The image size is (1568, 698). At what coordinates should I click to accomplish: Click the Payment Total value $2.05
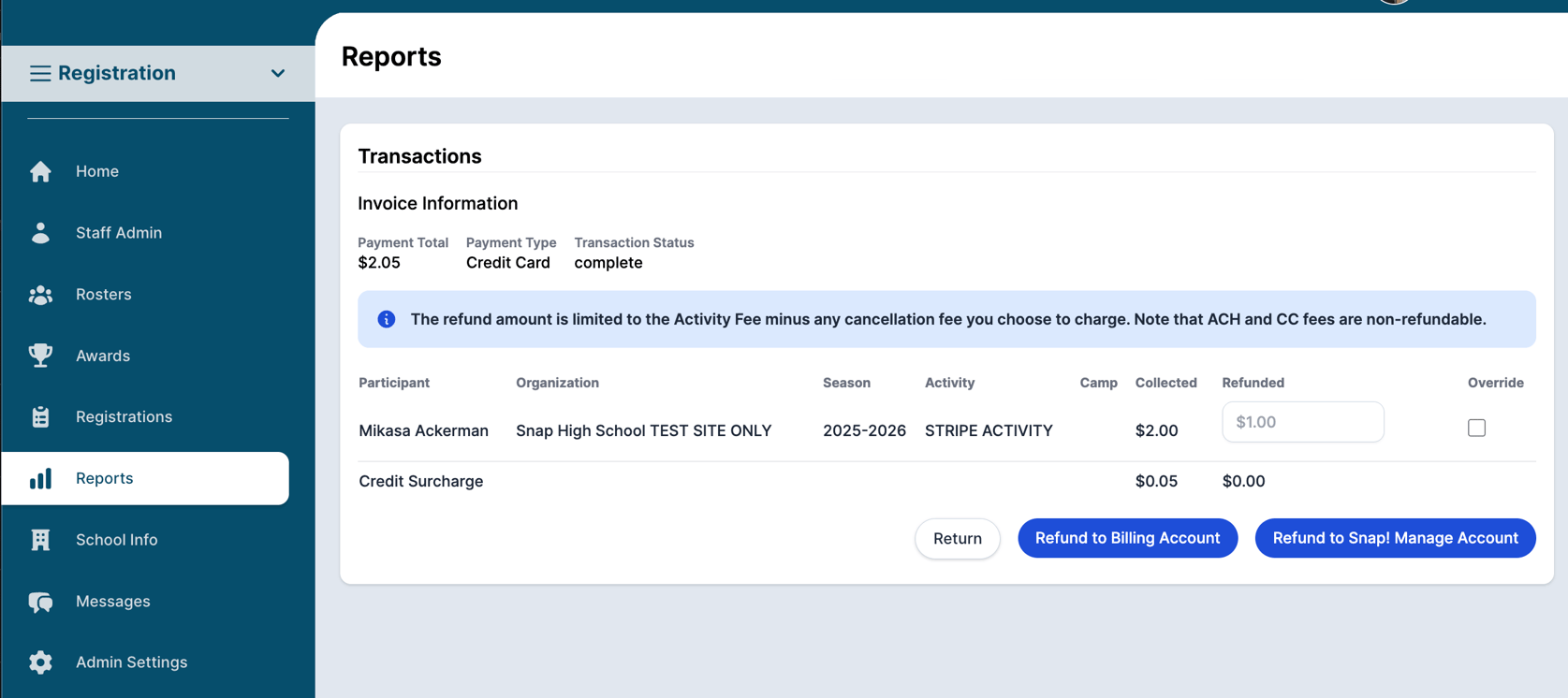coord(379,263)
